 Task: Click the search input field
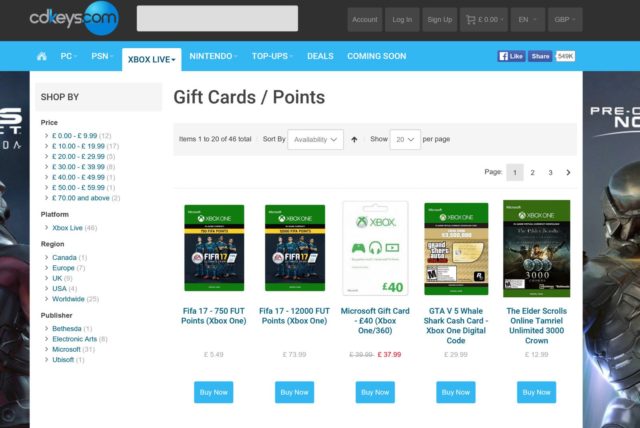coord(217,18)
